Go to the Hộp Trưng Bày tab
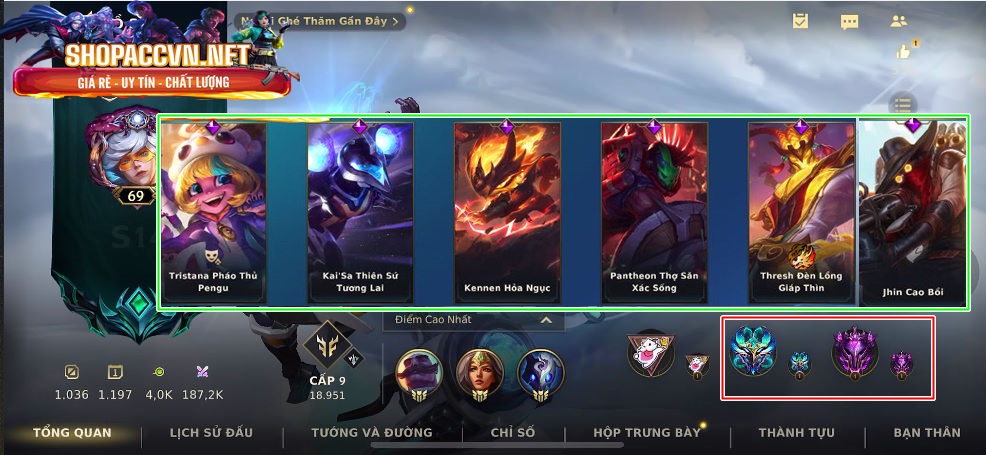Screen dimensions: 986x455 [x=646, y=432]
